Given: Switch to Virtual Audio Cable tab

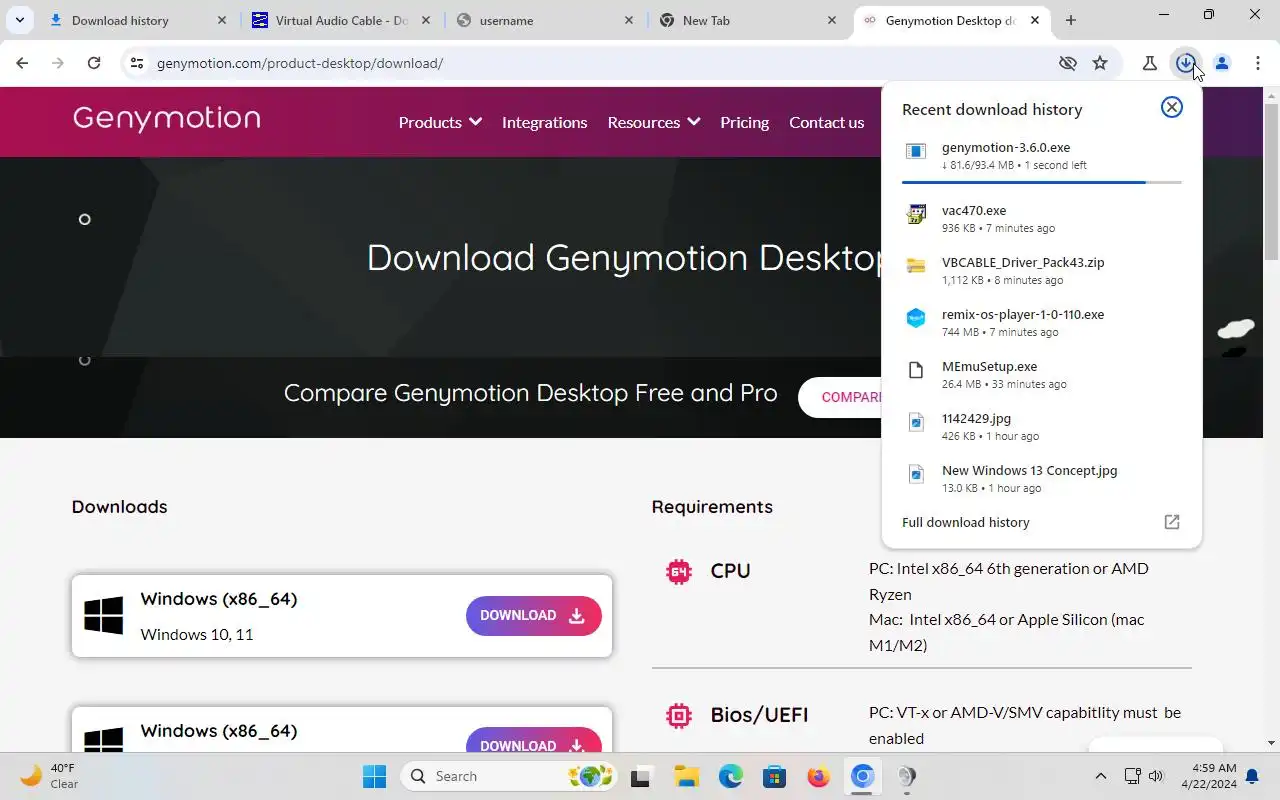Looking at the screenshot, I should (342, 20).
